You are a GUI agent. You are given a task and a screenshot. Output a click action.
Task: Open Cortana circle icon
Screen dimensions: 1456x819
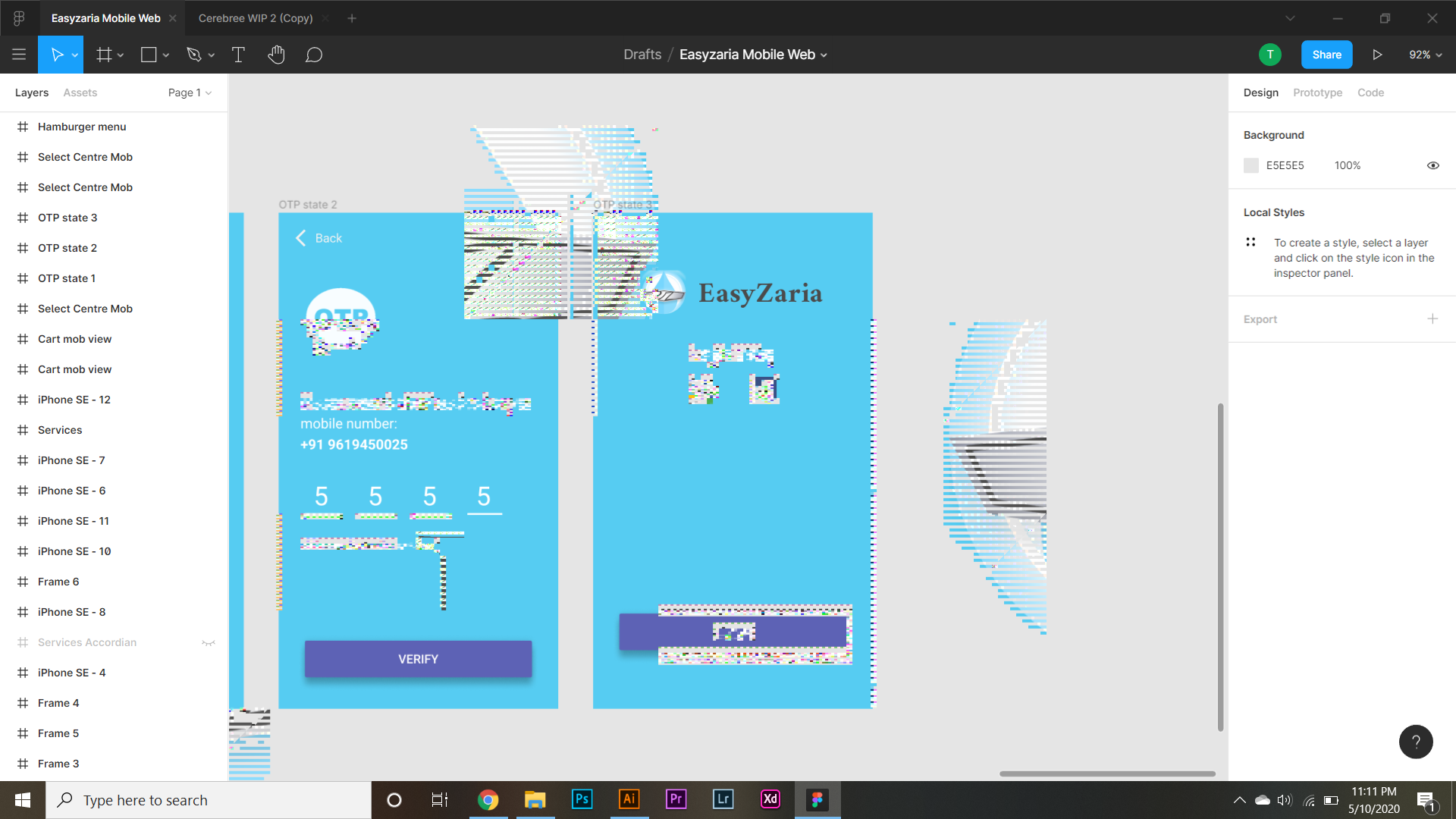pyautogui.click(x=394, y=799)
